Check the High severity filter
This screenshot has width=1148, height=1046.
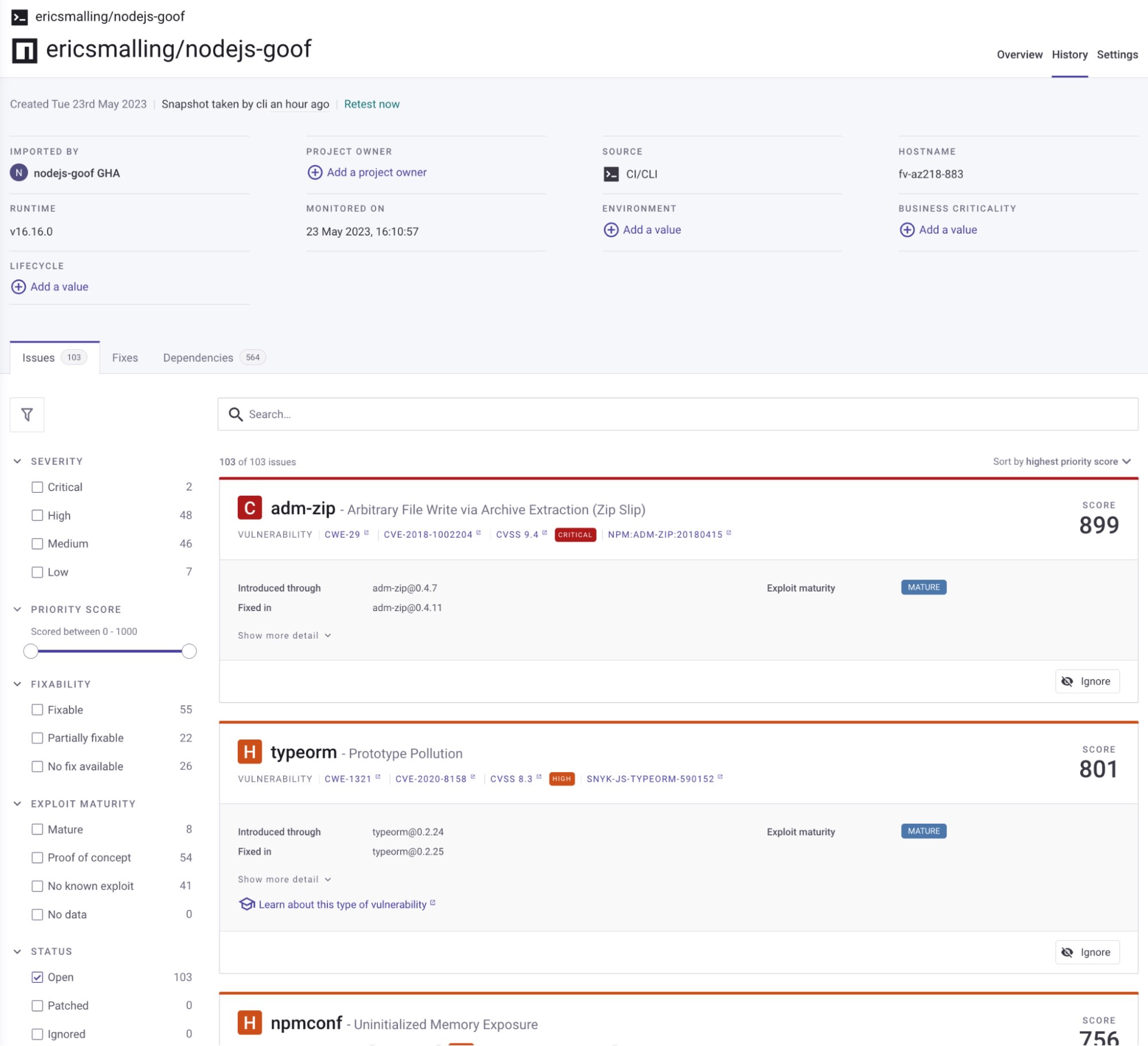37,515
